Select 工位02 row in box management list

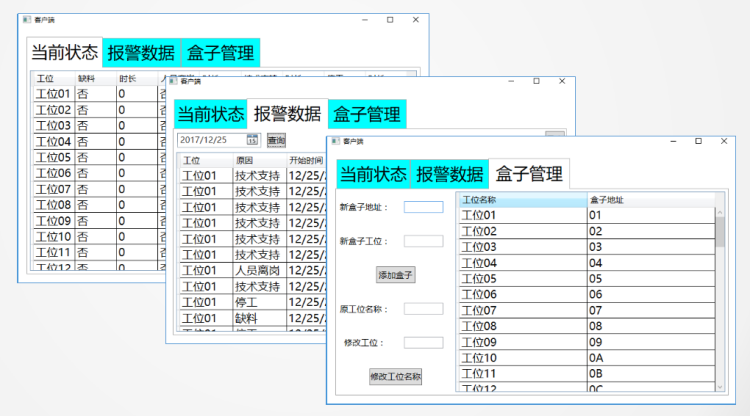point(587,231)
